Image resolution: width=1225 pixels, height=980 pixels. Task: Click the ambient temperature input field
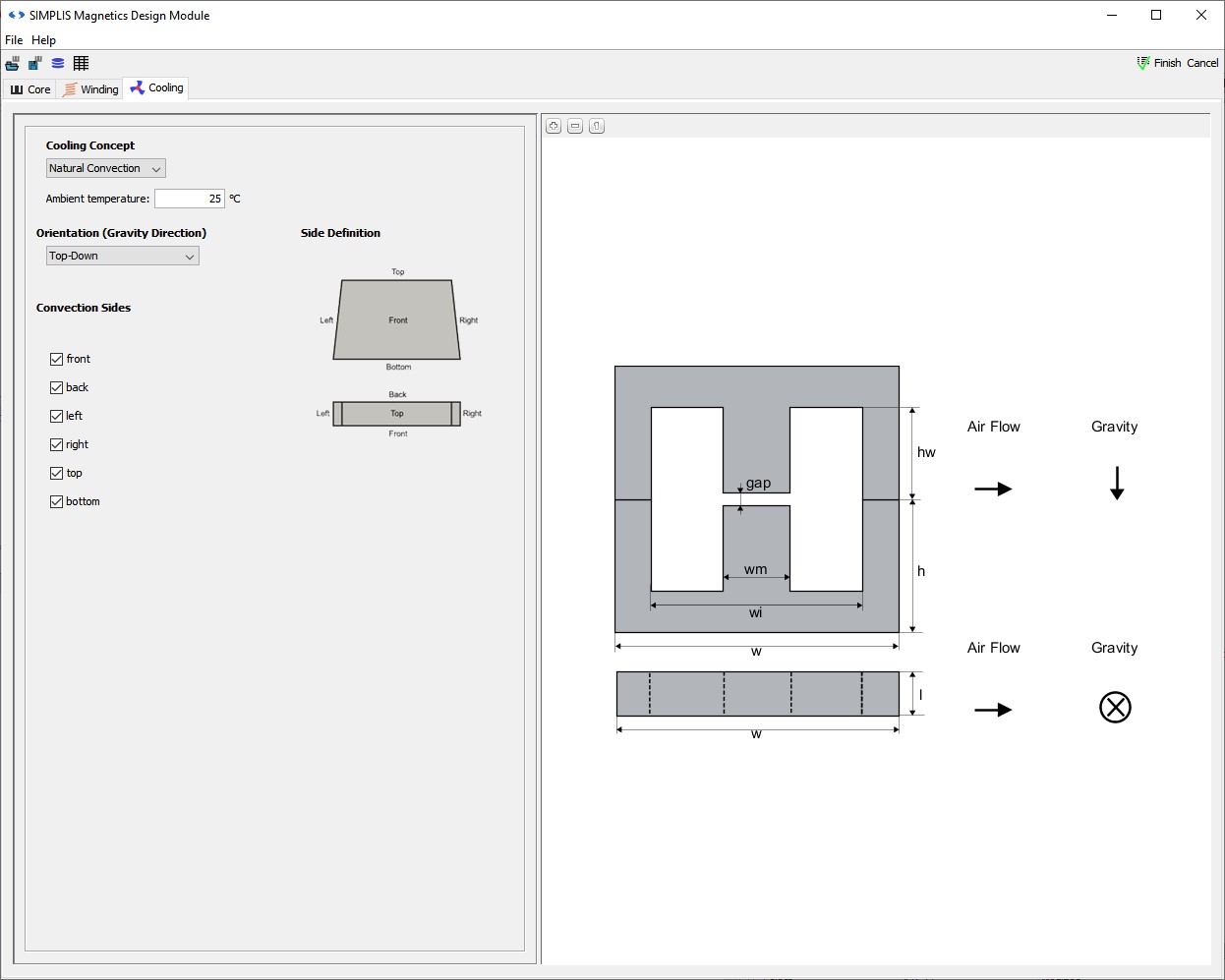[189, 199]
